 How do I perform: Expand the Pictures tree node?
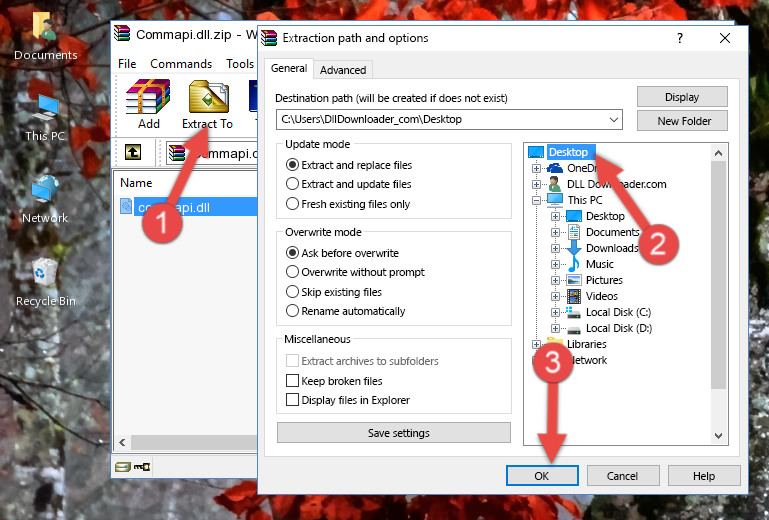coord(555,281)
